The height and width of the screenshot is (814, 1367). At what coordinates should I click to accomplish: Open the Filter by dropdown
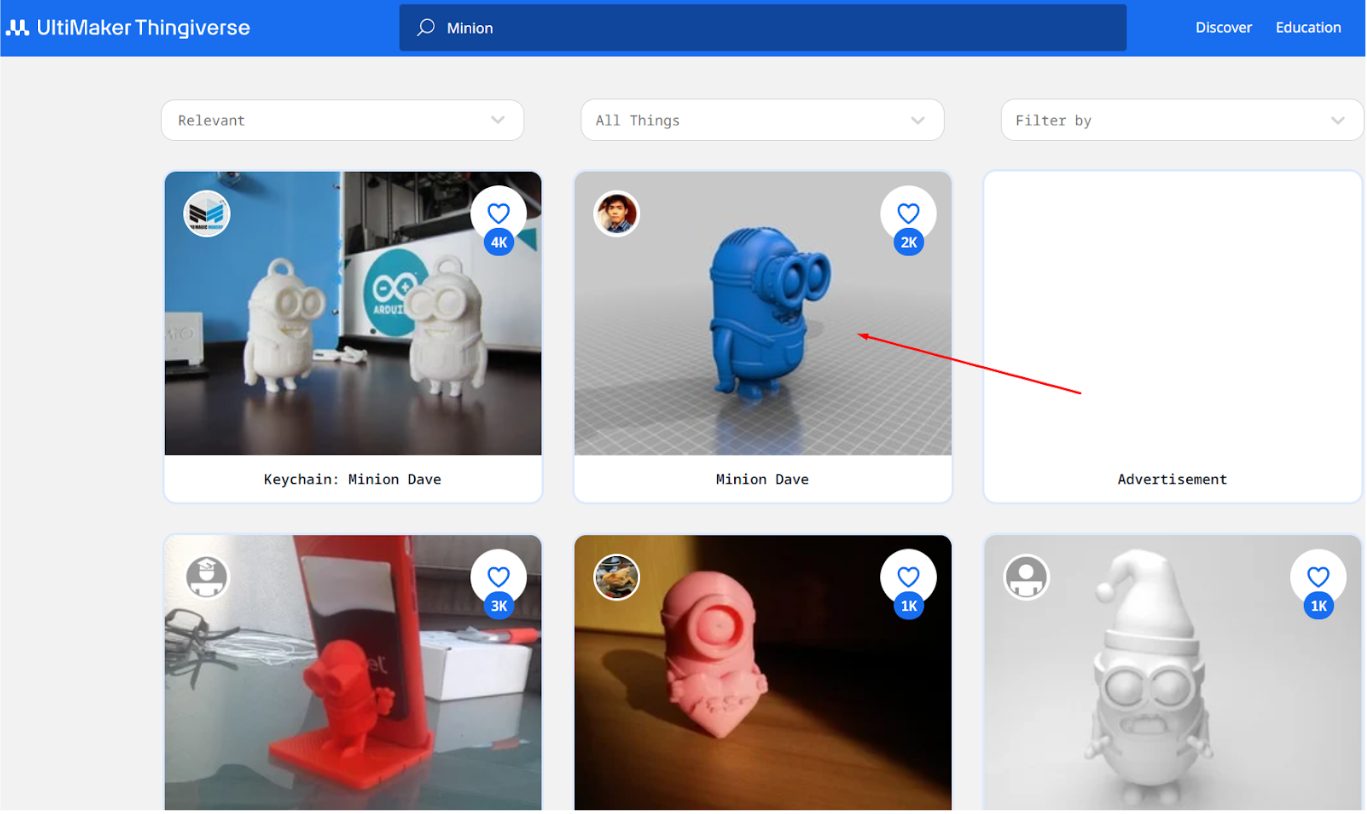pyautogui.click(x=1182, y=120)
